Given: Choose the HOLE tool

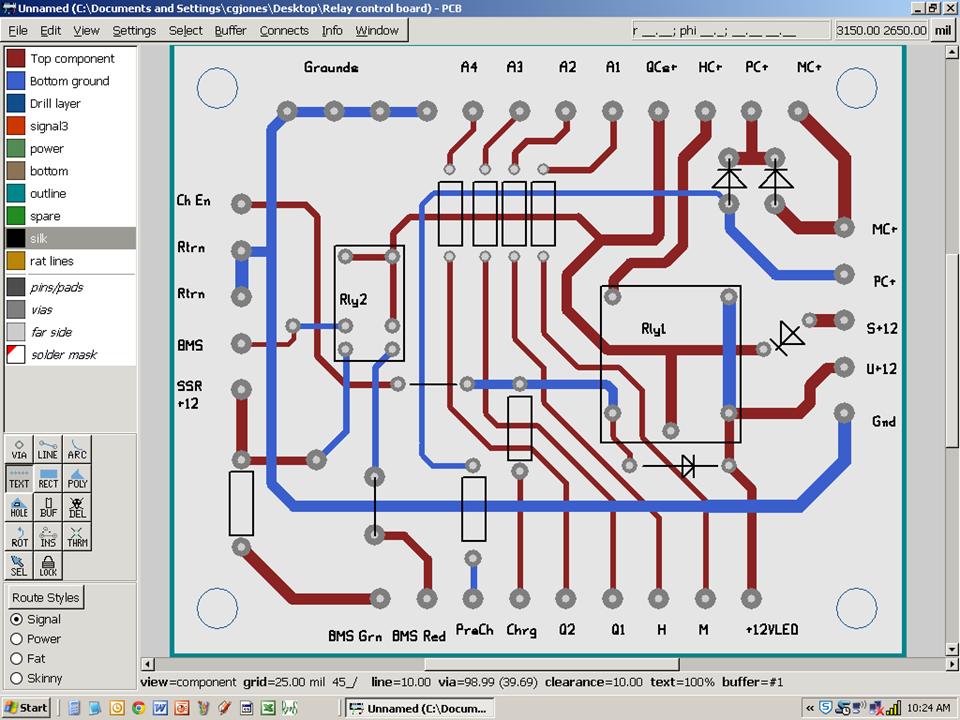Looking at the screenshot, I should pos(19,507).
